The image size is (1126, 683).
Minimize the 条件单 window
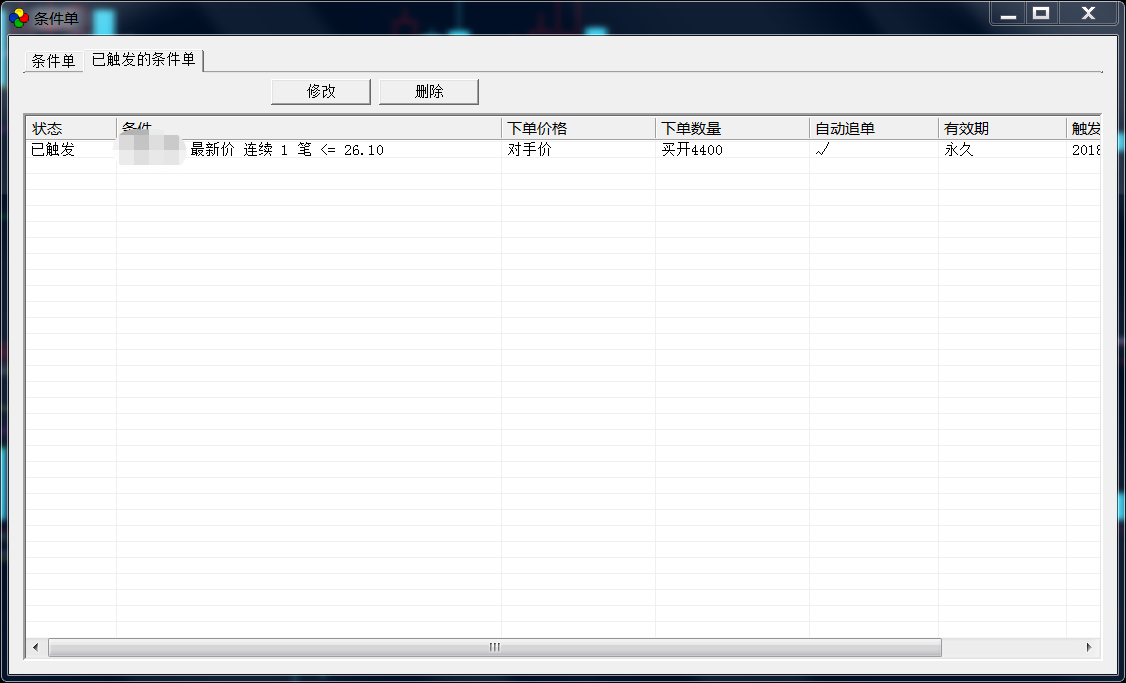[x=1008, y=14]
